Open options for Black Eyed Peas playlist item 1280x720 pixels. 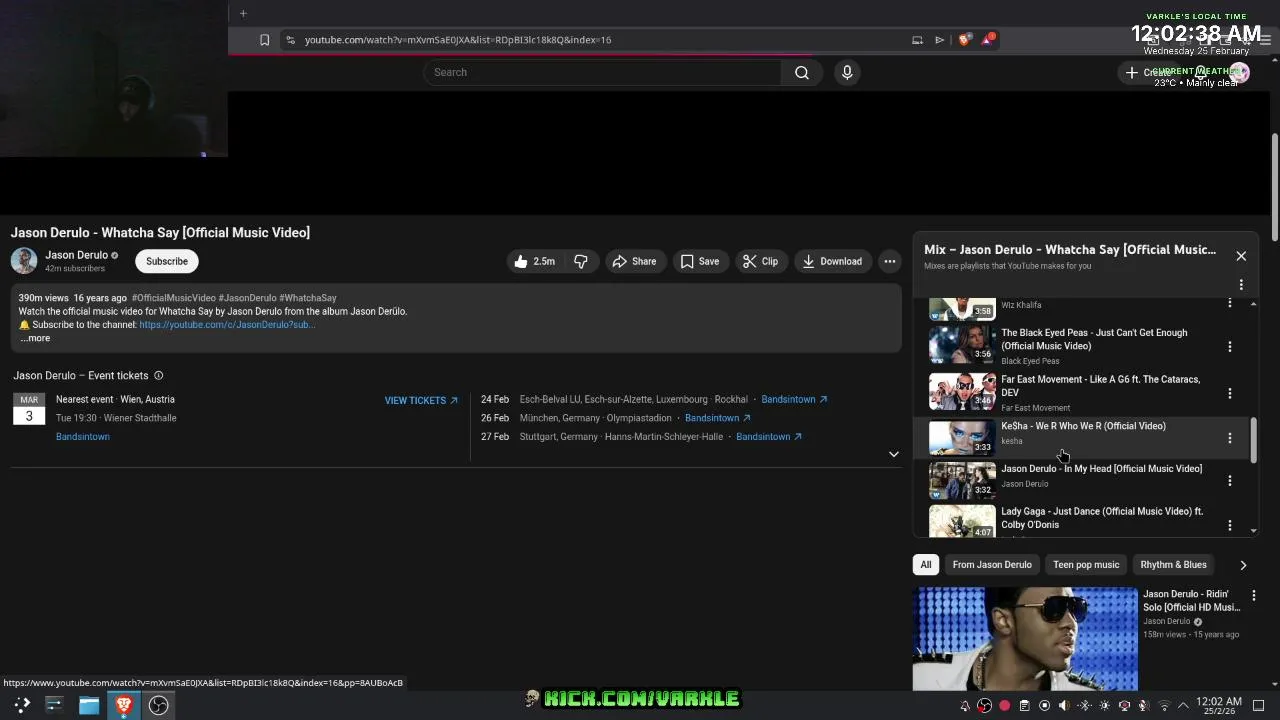pos(1230,346)
